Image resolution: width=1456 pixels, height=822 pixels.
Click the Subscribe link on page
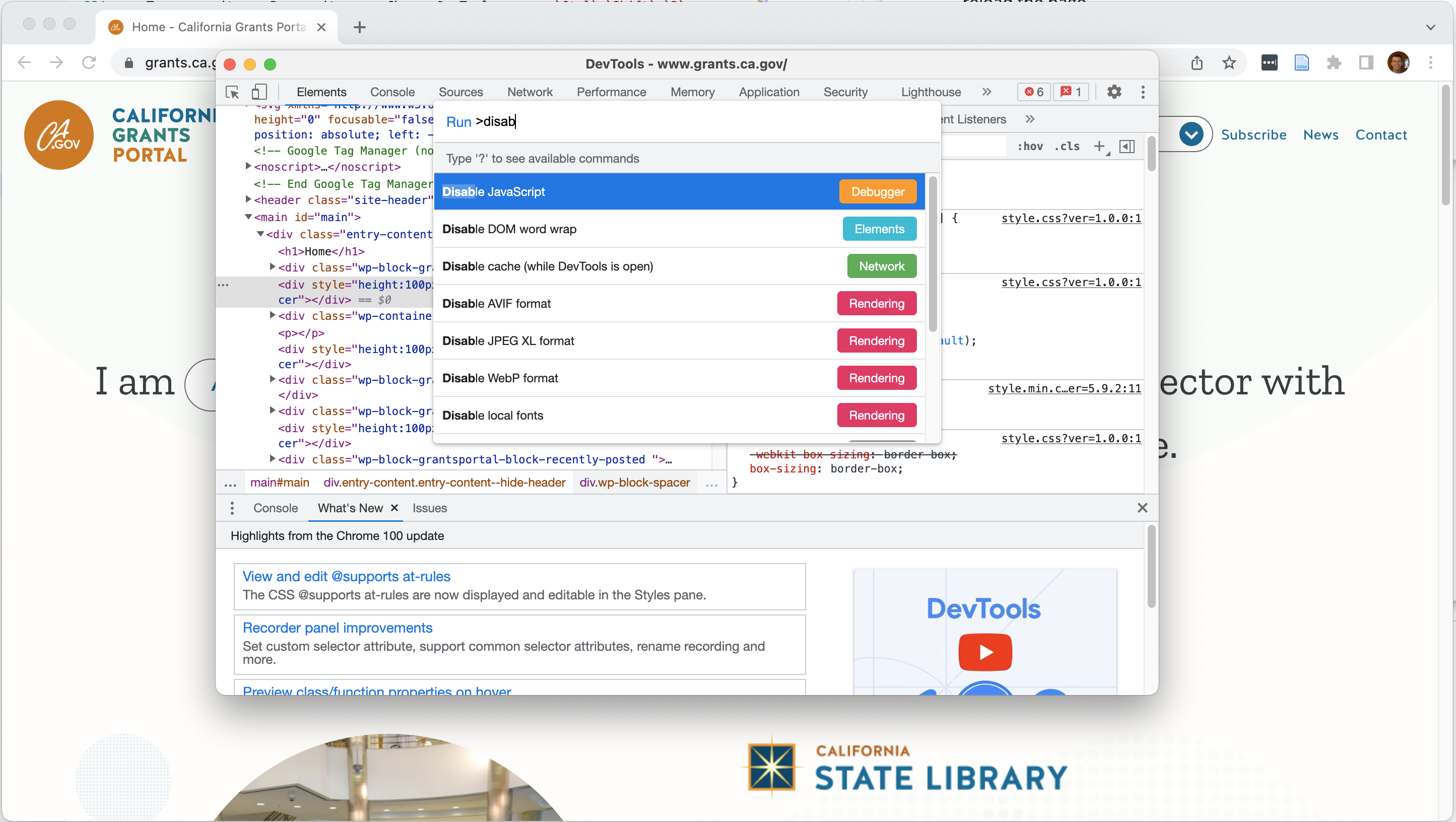1253,134
